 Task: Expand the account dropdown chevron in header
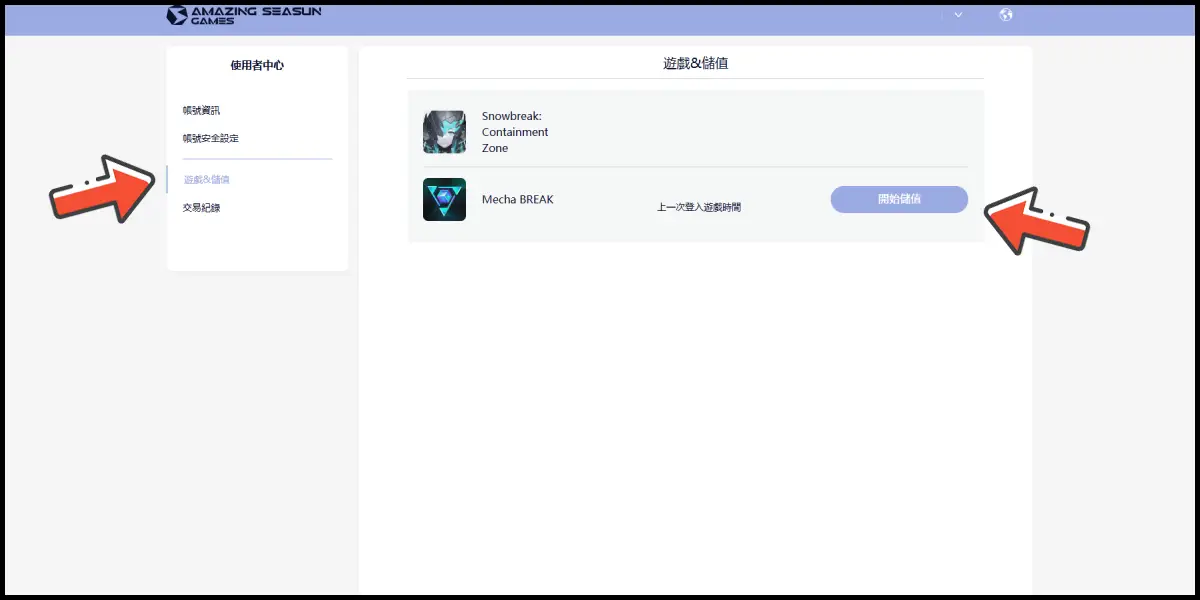[x=958, y=15]
